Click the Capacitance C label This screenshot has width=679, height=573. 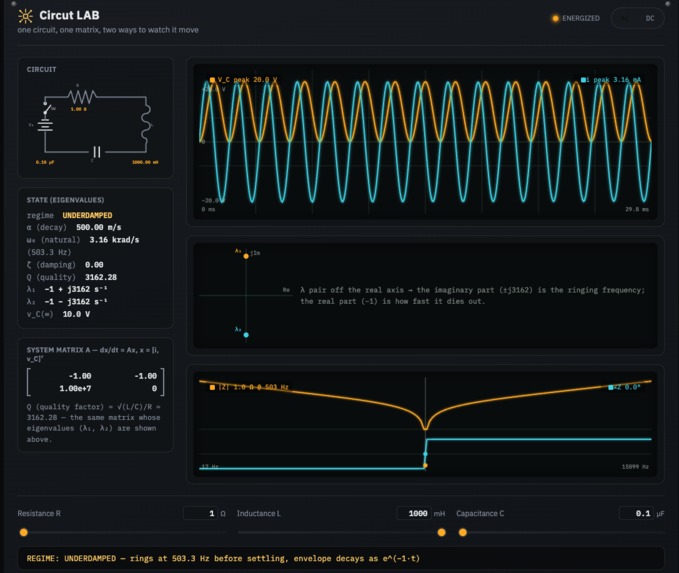pos(480,514)
